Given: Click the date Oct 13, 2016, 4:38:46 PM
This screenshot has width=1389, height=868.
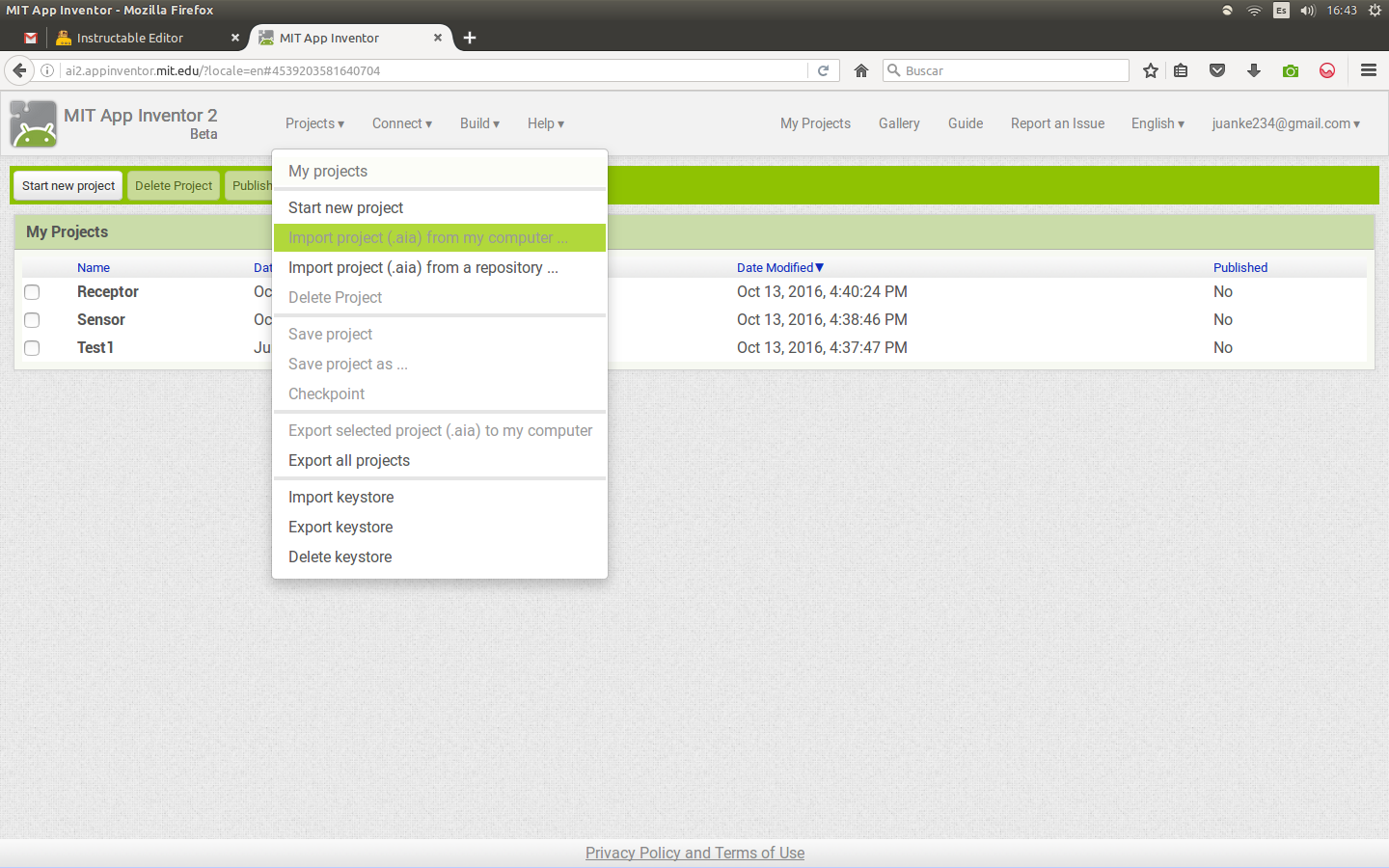Looking at the screenshot, I should [x=822, y=319].
